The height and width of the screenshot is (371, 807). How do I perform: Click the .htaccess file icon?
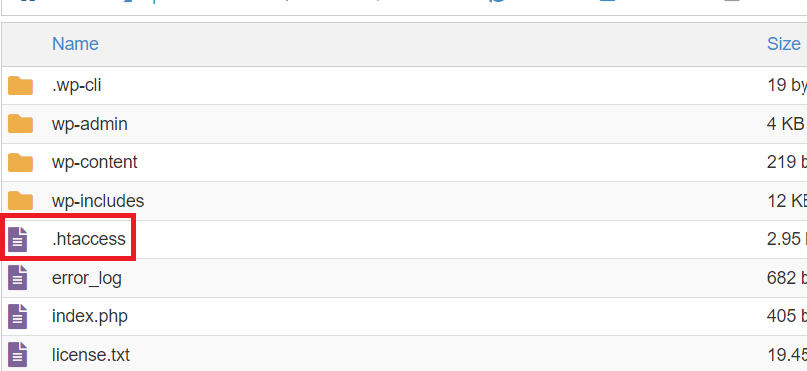[17, 239]
